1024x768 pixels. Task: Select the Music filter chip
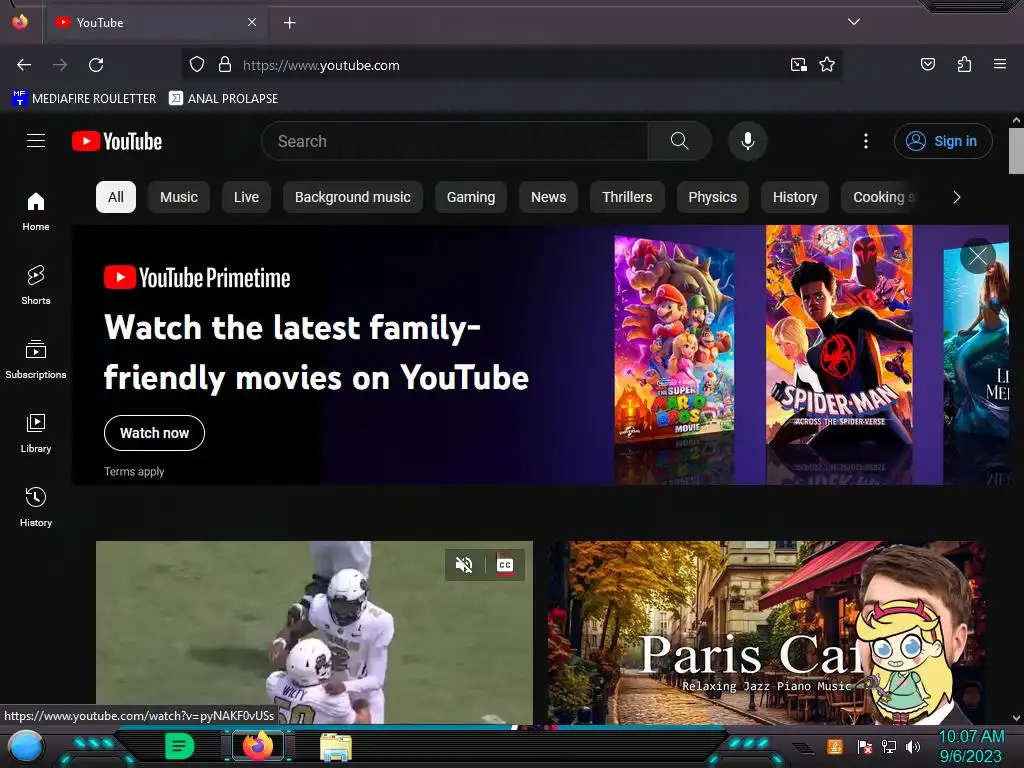(179, 197)
